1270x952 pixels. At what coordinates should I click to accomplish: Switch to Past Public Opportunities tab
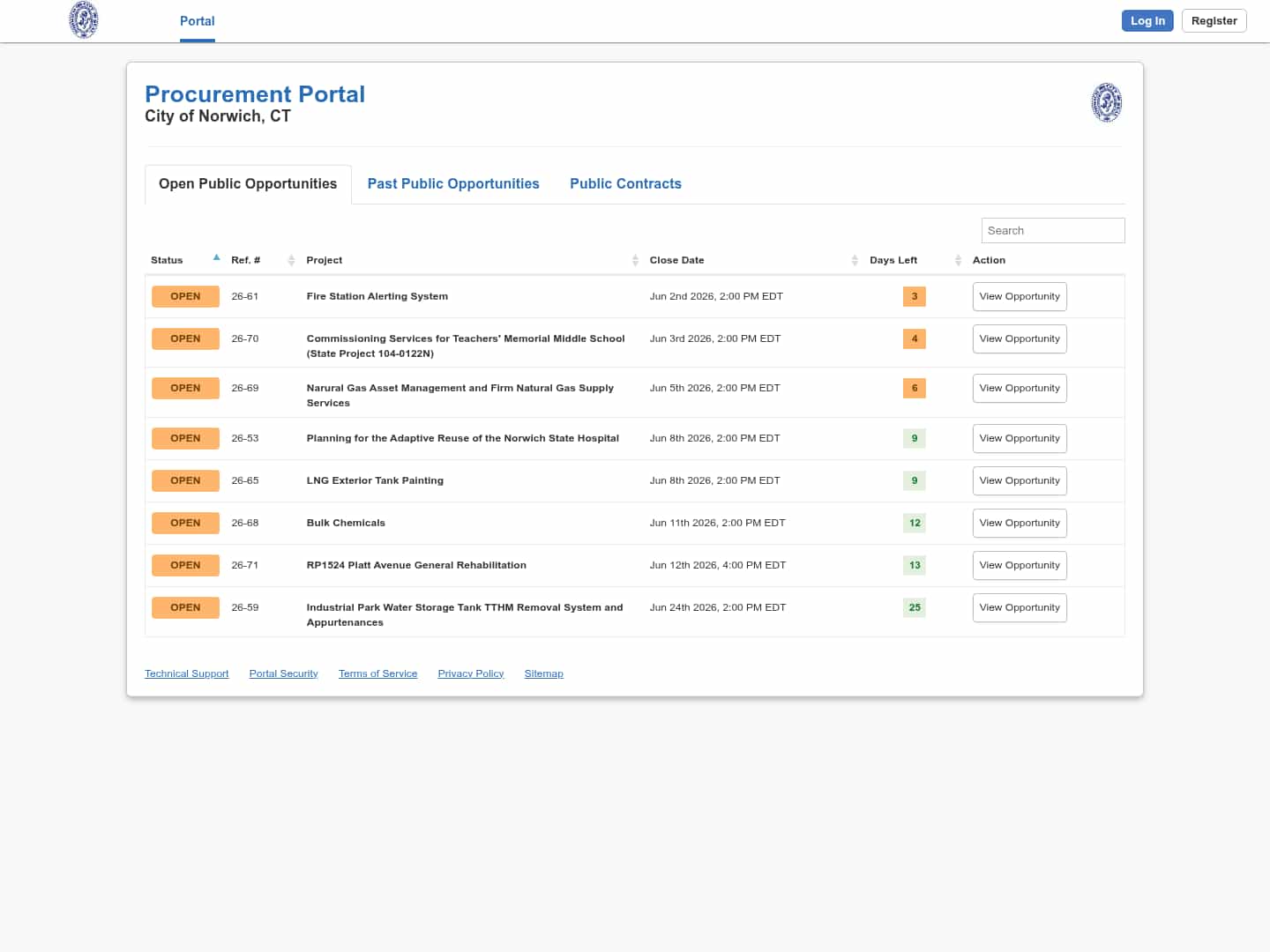(x=453, y=183)
